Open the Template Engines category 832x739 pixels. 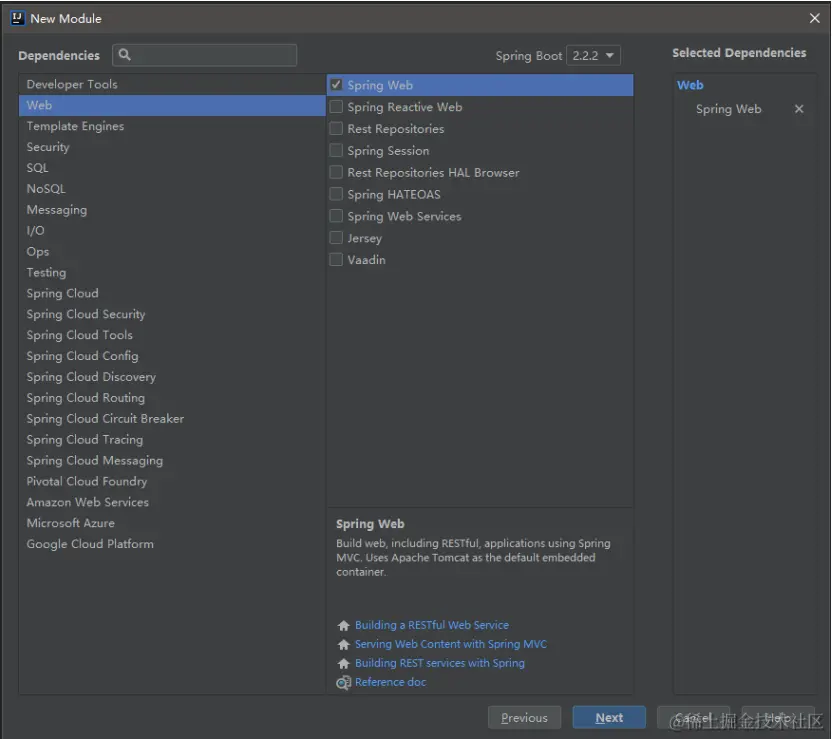(x=172, y=126)
